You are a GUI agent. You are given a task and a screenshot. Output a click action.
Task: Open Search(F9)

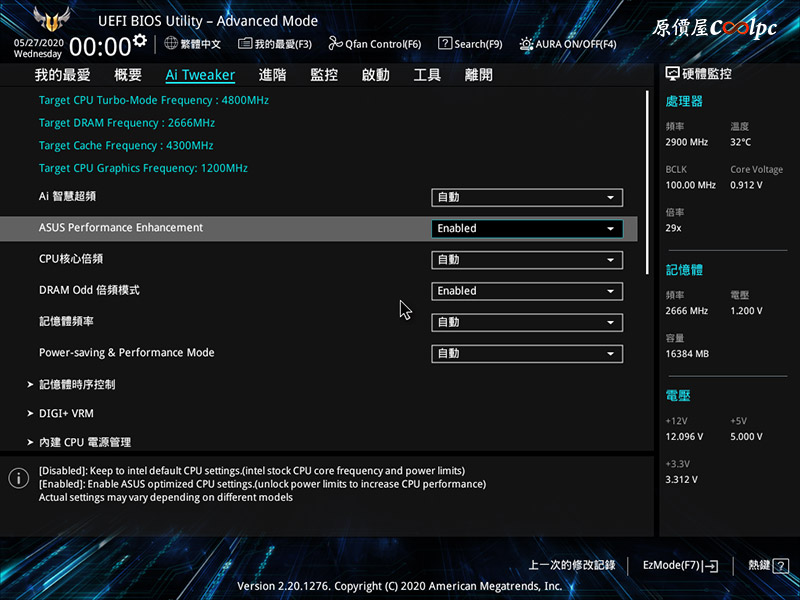[x=470, y=44]
